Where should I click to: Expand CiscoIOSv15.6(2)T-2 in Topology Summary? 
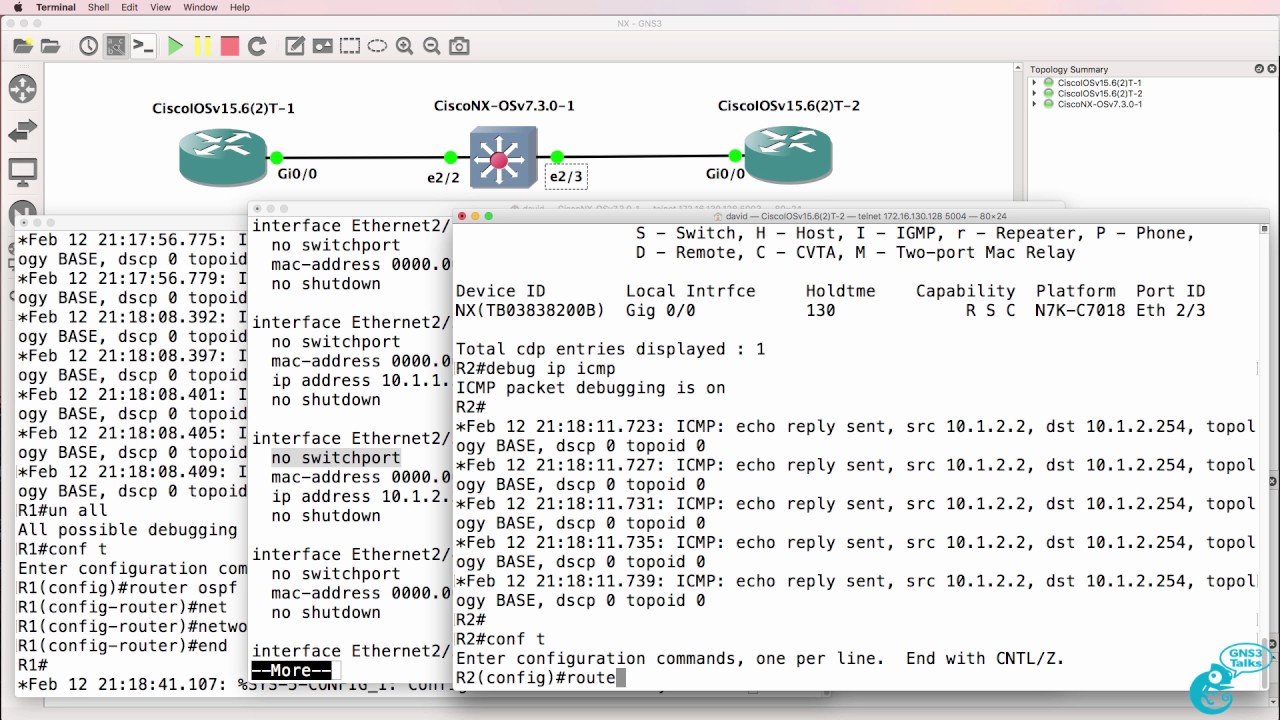coord(1036,93)
